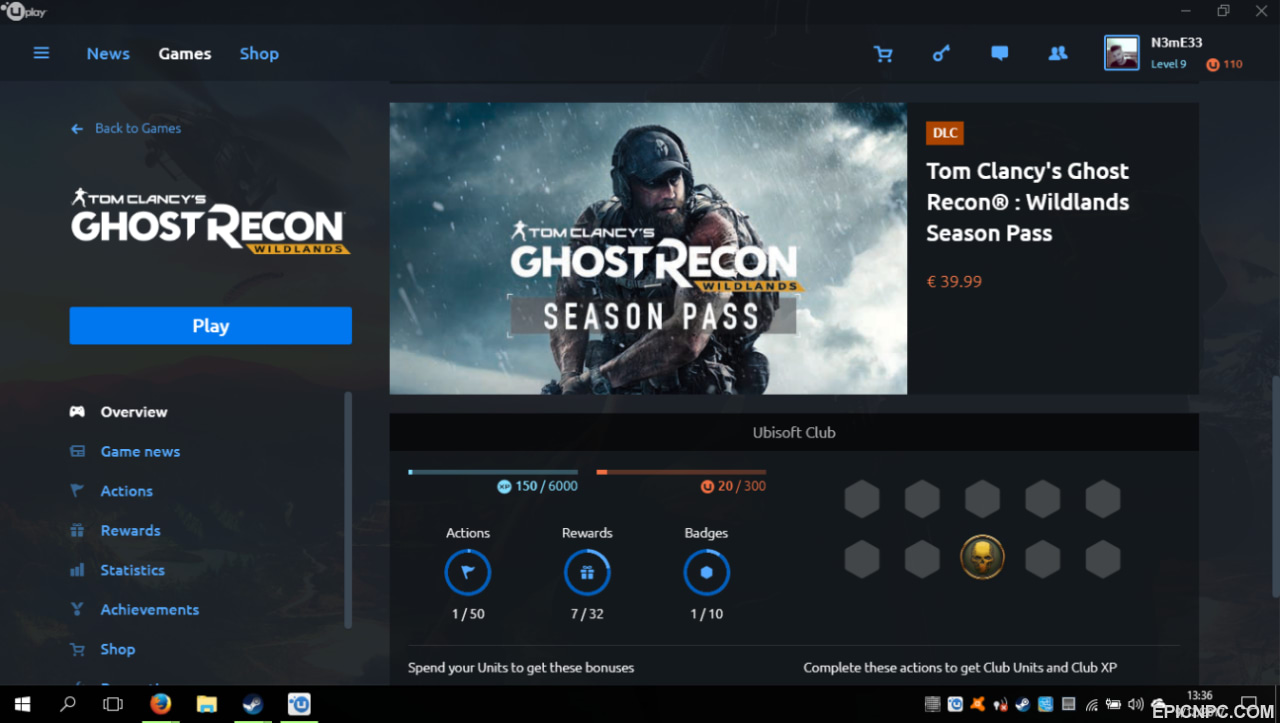
Task: Switch to the News tab
Action: pyautogui.click(x=108, y=54)
